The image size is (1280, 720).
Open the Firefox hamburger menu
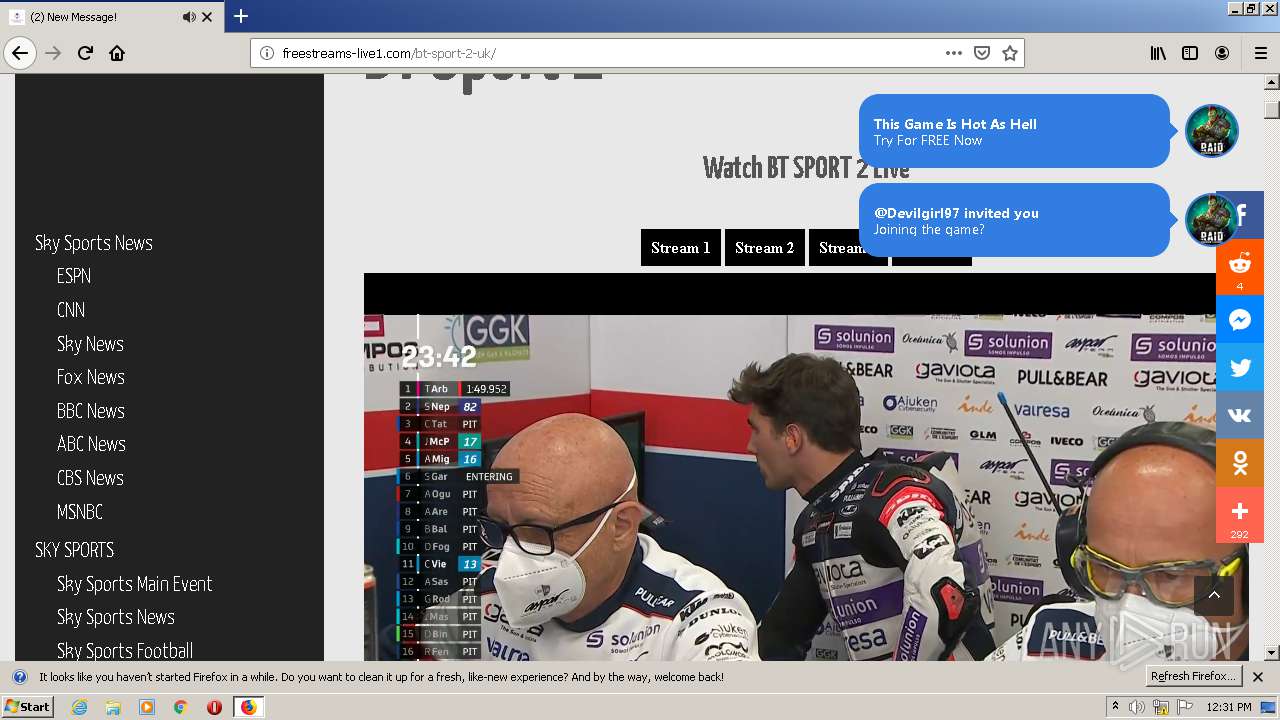click(1260, 53)
